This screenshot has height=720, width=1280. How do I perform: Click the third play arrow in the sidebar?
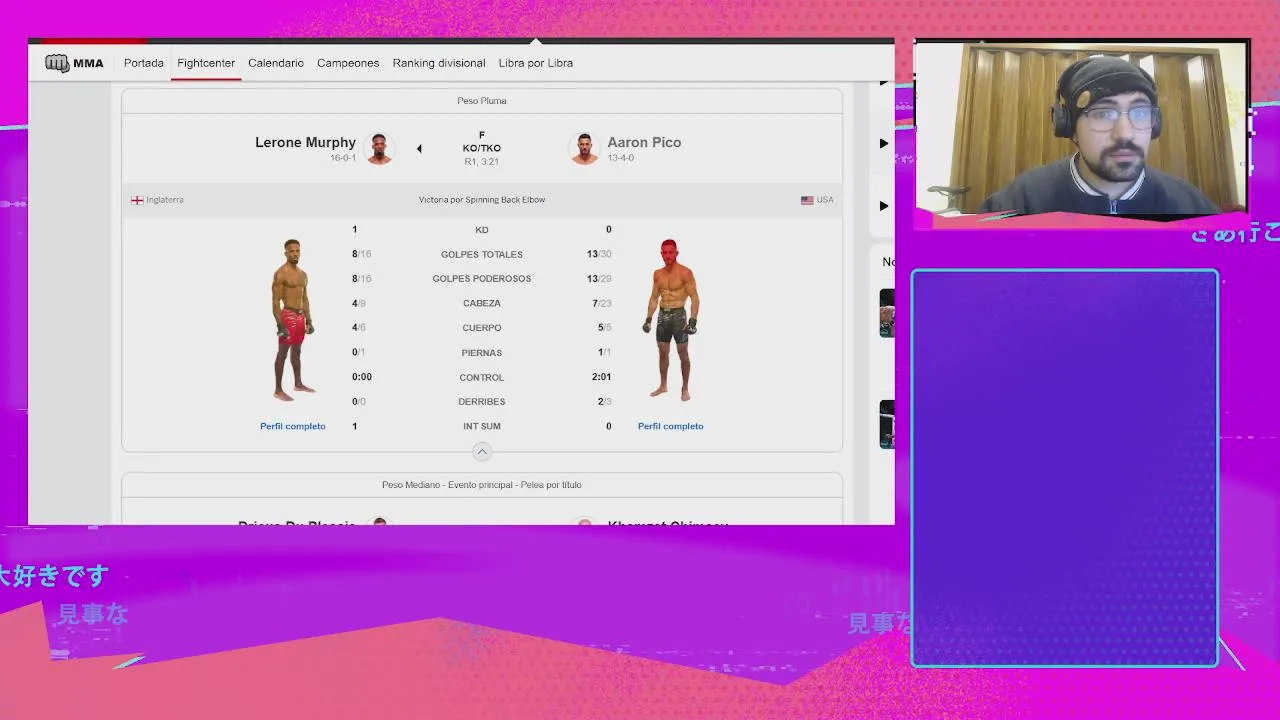pyautogui.click(x=883, y=206)
